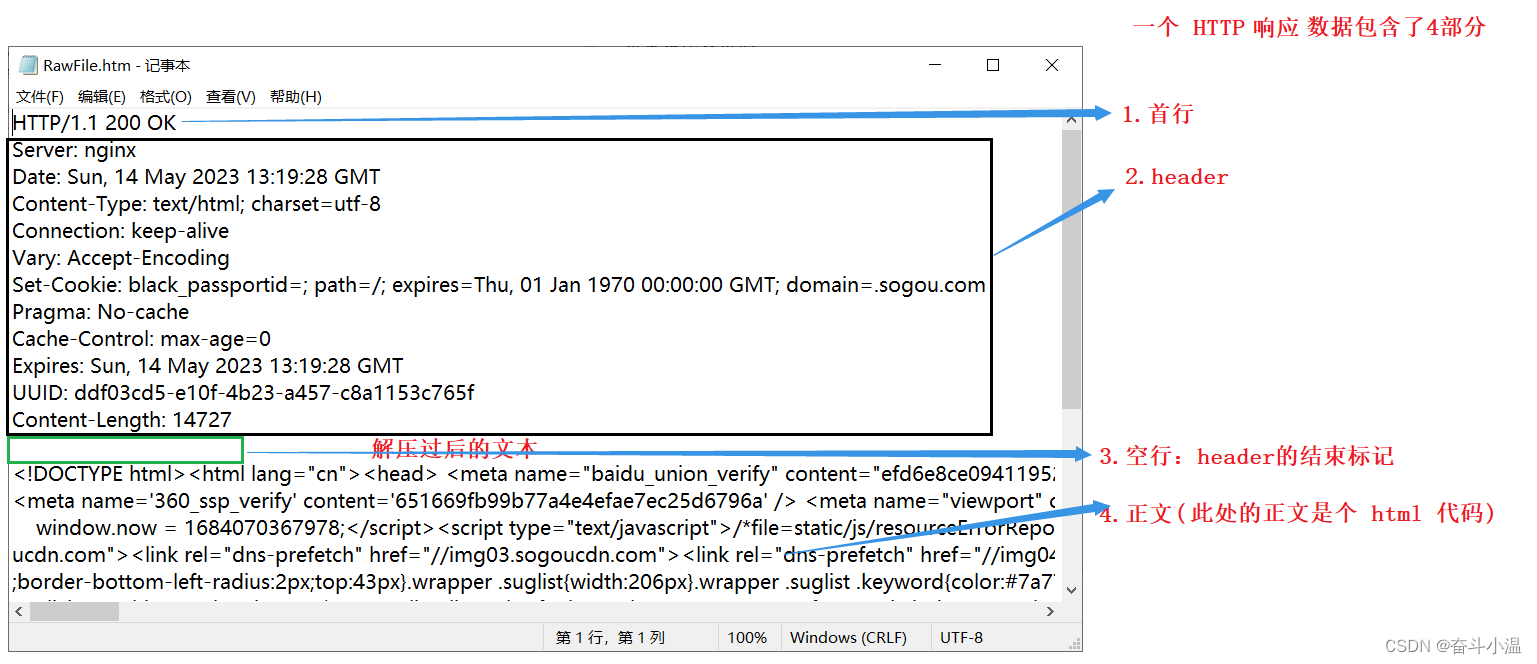This screenshot has height=664, width=1537.
Task: Click the 'Set-Cookie: black_passportid' line
Action: pos(499,285)
